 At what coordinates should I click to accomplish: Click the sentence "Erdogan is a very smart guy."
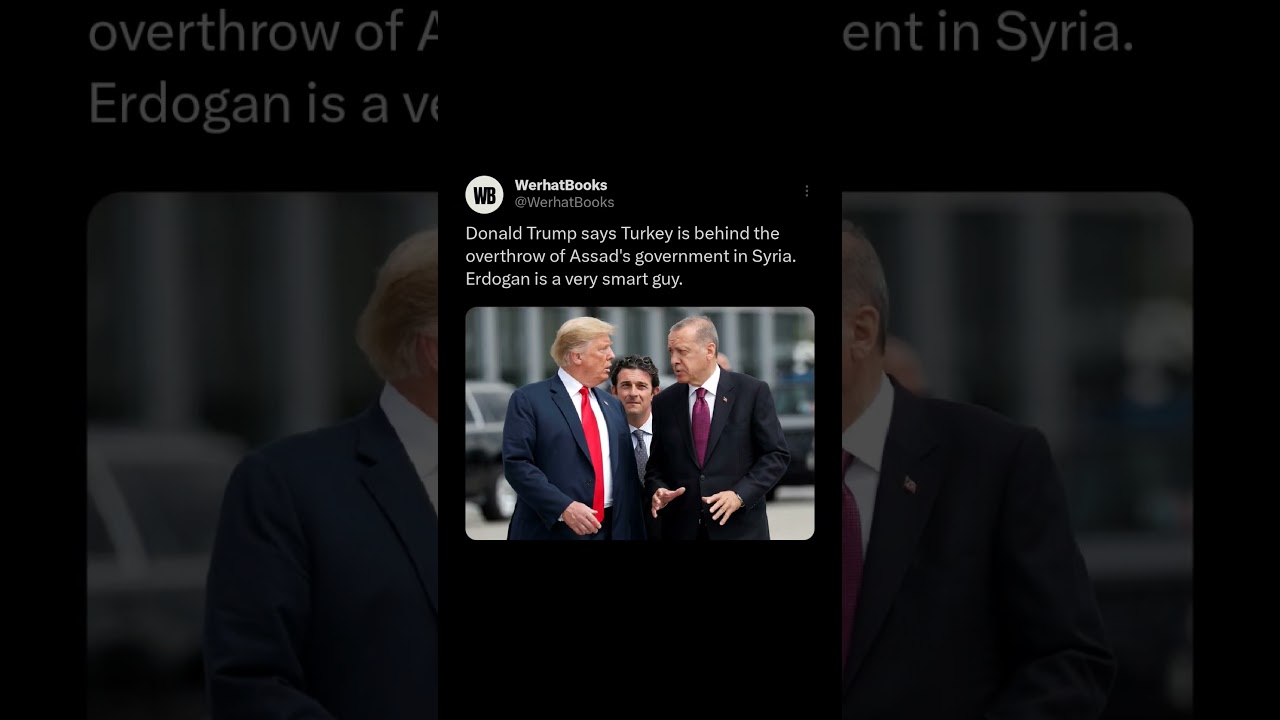coord(574,279)
